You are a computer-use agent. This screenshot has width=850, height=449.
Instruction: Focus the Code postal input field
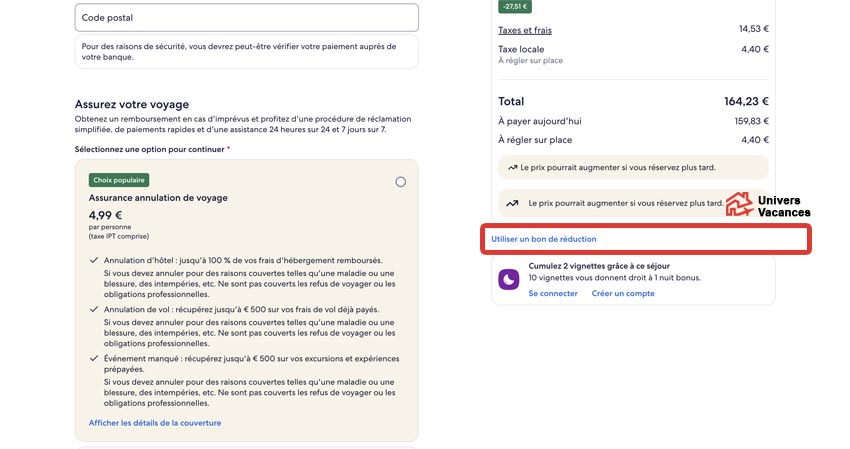[246, 17]
